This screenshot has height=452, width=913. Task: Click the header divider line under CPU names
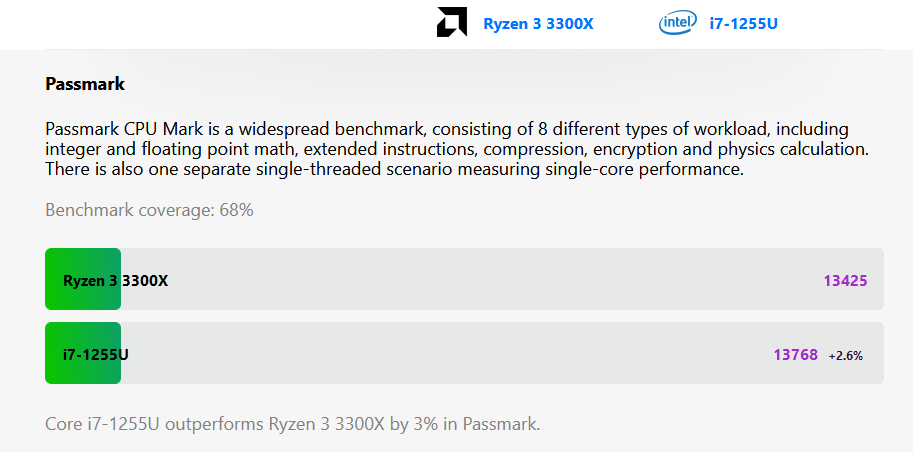click(x=464, y=50)
